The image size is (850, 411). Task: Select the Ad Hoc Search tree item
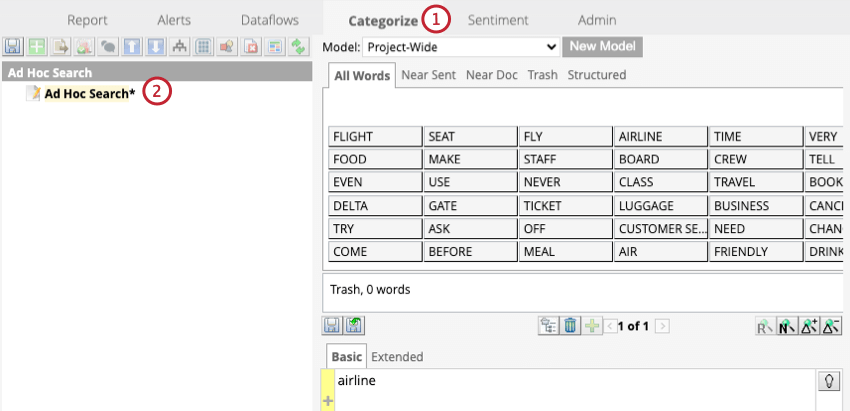pyautogui.click(x=89, y=93)
